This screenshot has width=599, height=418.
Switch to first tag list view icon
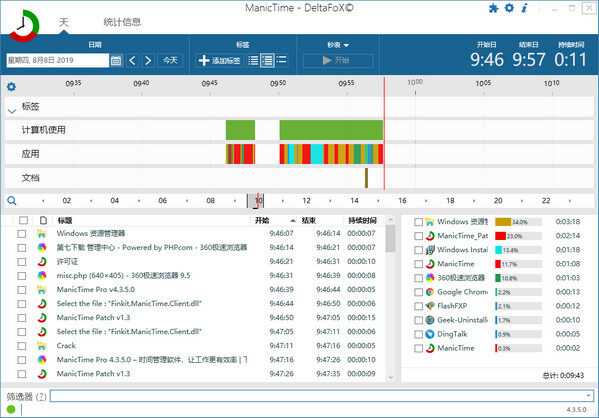253,60
